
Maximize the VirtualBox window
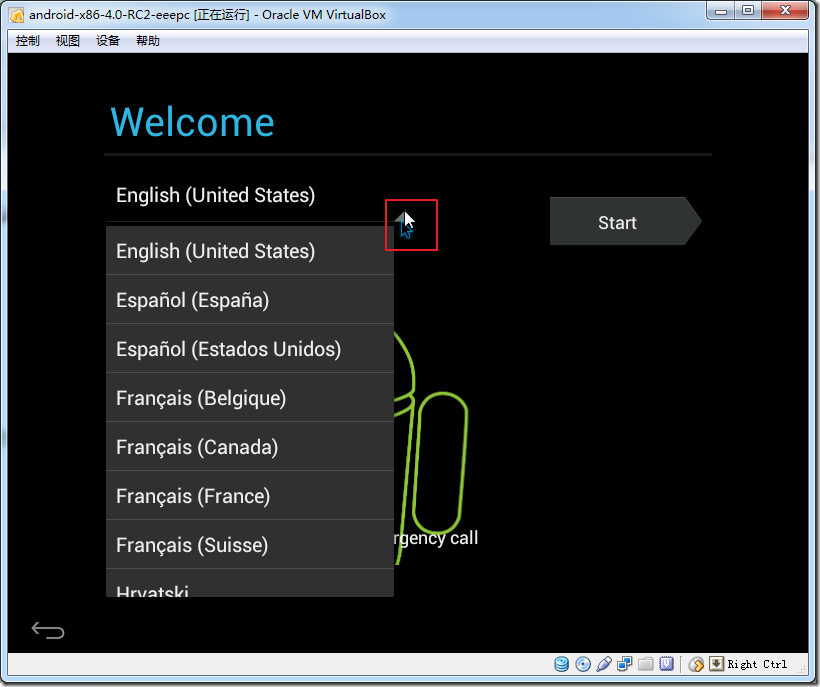(x=748, y=10)
